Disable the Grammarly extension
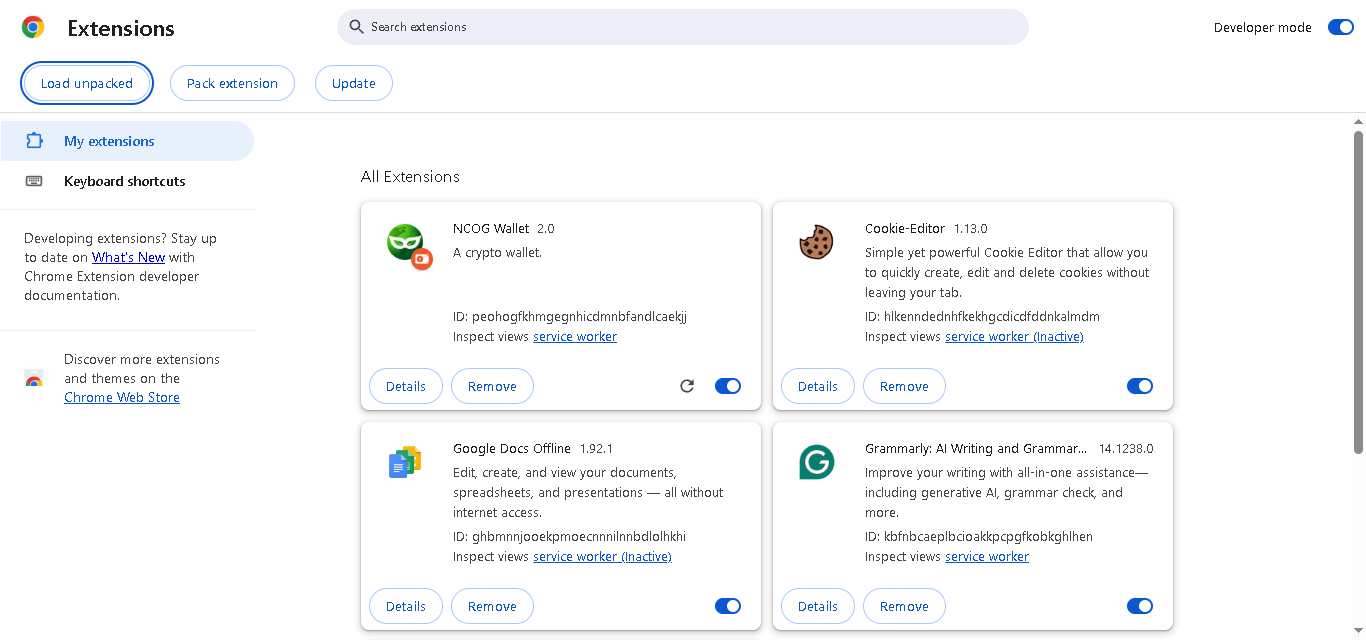This screenshot has height=640, width=1366. click(x=1140, y=606)
